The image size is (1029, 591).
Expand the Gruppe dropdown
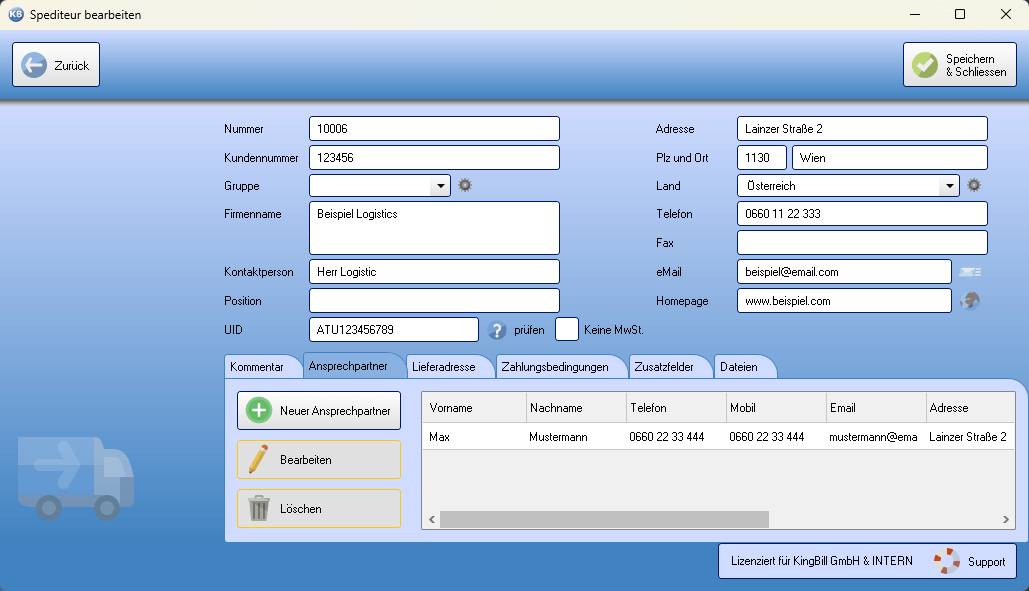click(441, 185)
